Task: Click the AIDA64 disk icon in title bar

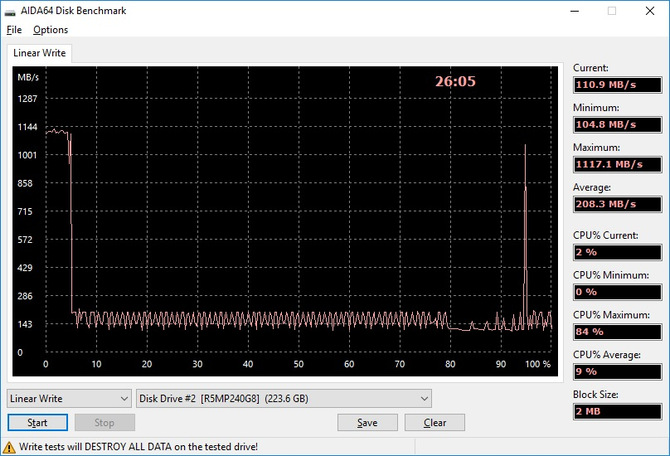Action: (10, 12)
